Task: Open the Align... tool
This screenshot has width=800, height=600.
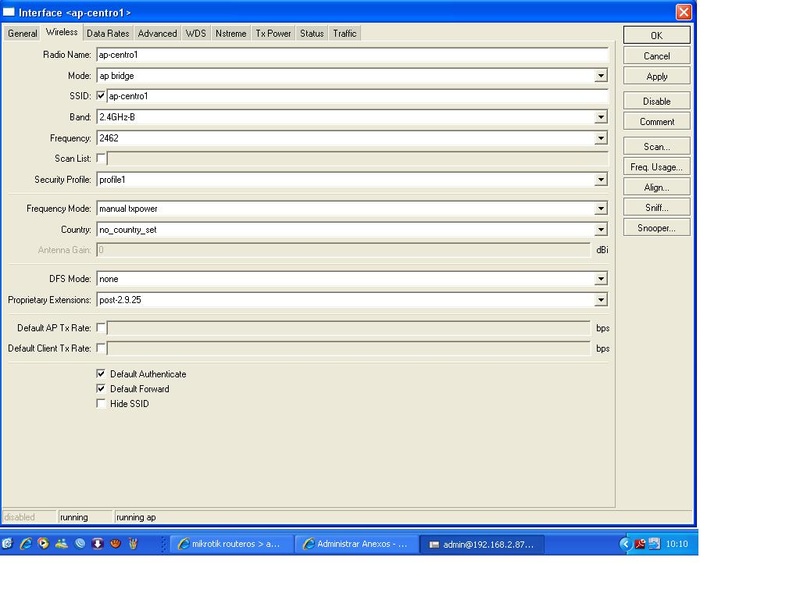Action: point(657,187)
